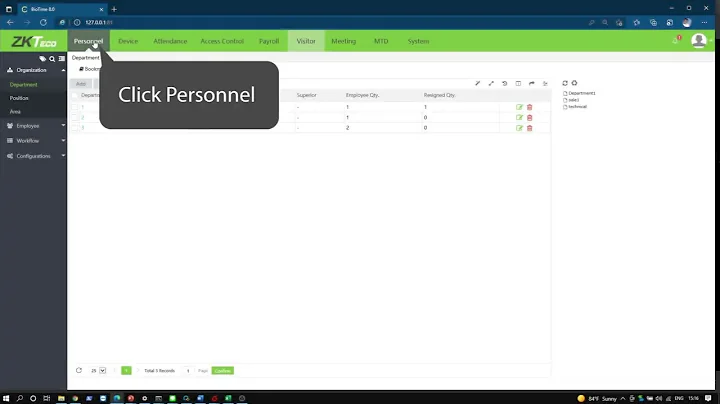Viewport: 720px width, 404px height.
Task: Click the green page 1 button
Action: pos(126,370)
